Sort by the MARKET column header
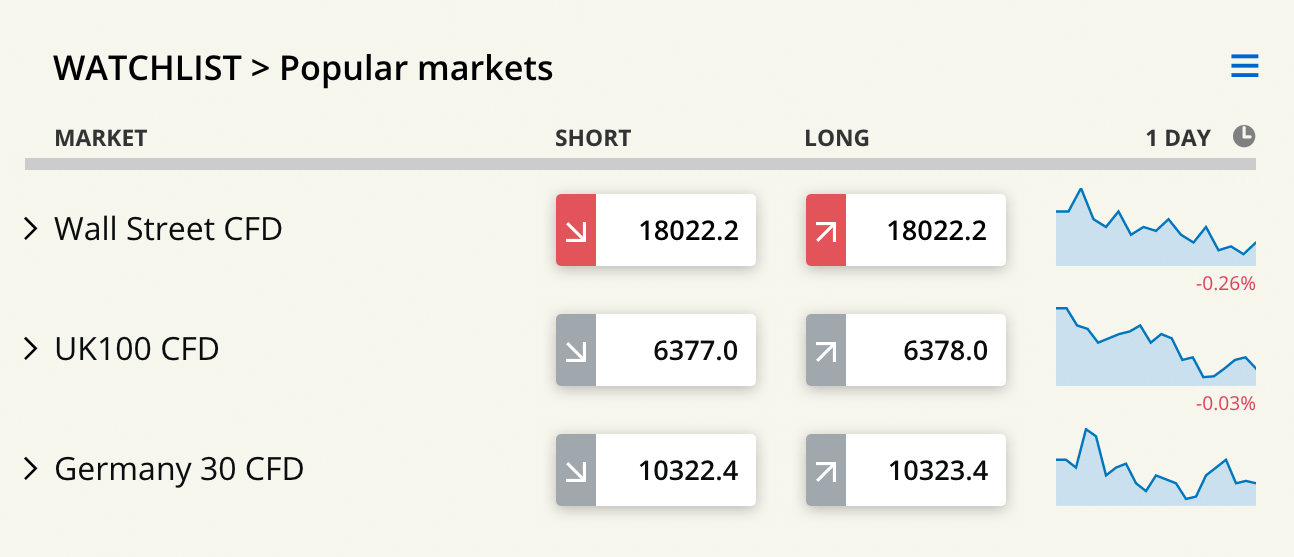 click(100, 138)
